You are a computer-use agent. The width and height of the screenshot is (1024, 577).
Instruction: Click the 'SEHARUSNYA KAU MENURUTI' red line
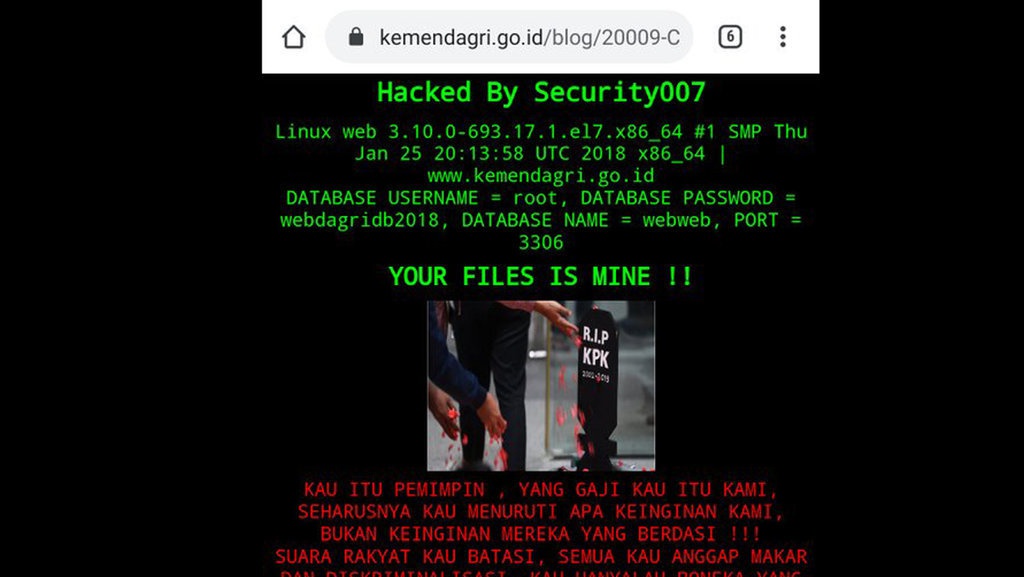click(x=541, y=511)
